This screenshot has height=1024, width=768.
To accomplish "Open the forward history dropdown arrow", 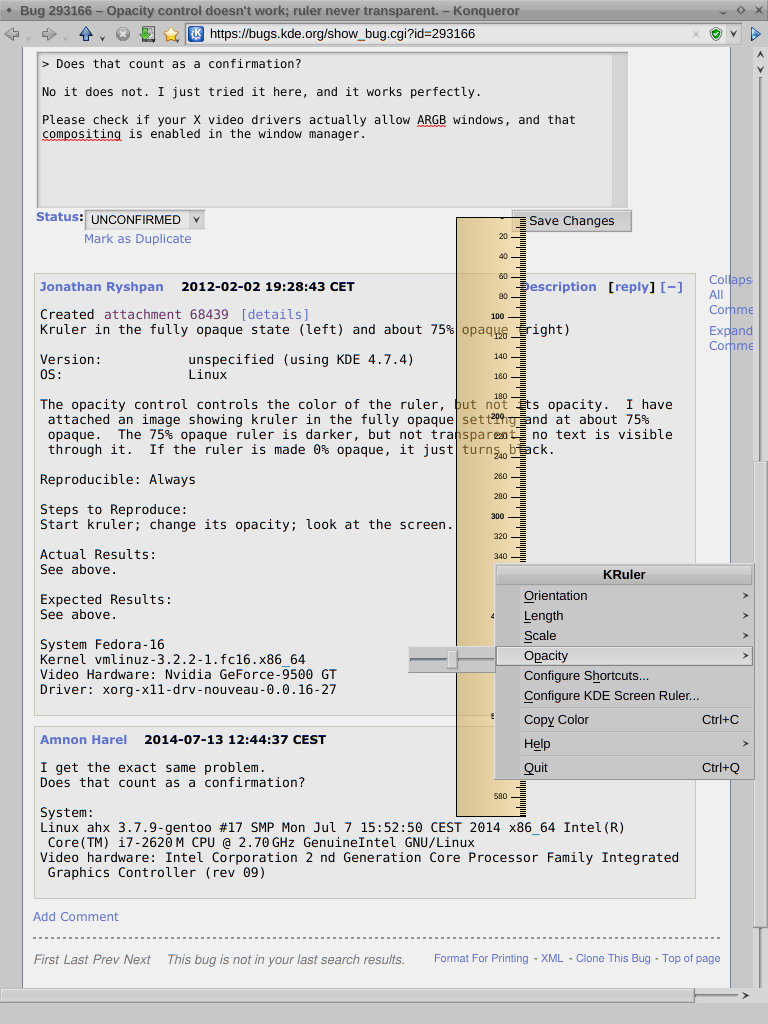I will [65, 39].
